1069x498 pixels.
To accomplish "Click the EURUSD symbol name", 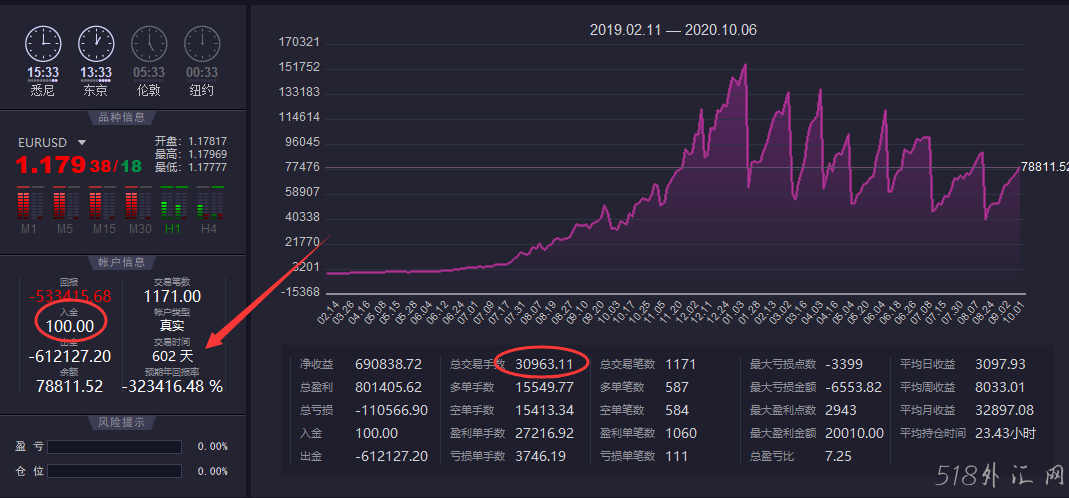I will pyautogui.click(x=42, y=143).
